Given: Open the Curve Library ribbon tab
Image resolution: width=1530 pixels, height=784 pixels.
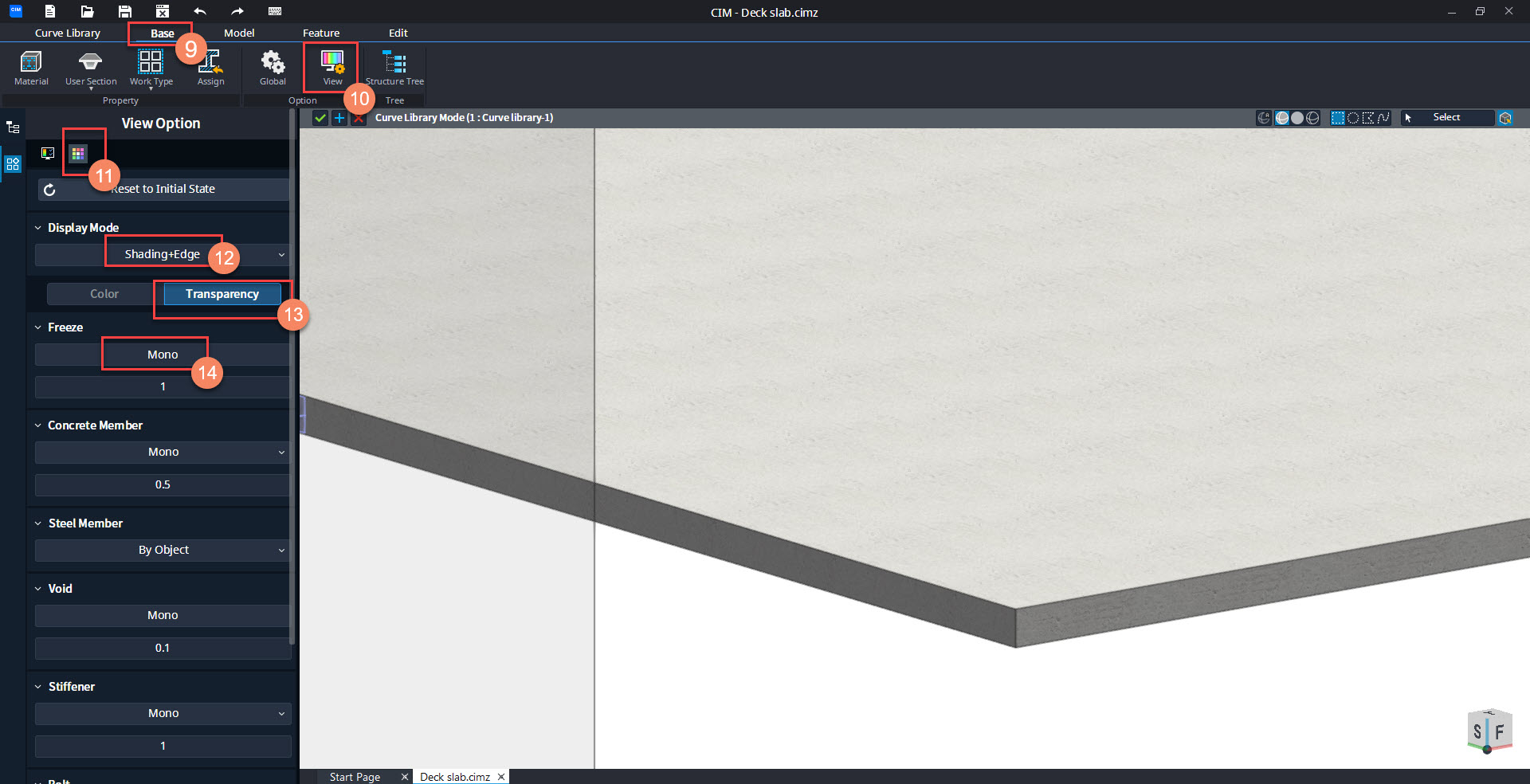Looking at the screenshot, I should [x=68, y=33].
